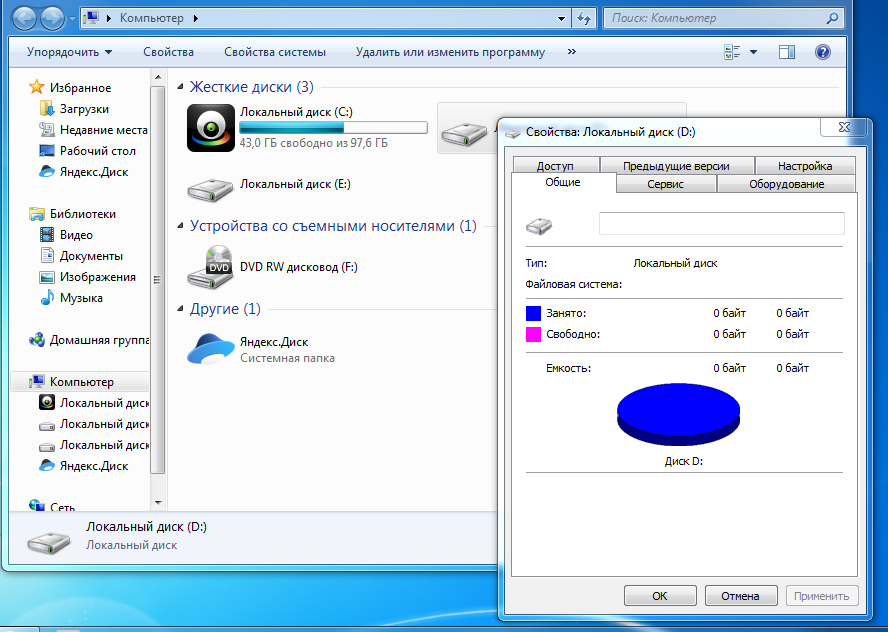Image resolution: width=888 pixels, height=632 pixels.
Task: Switch to the Сервис tab
Action: click(665, 184)
